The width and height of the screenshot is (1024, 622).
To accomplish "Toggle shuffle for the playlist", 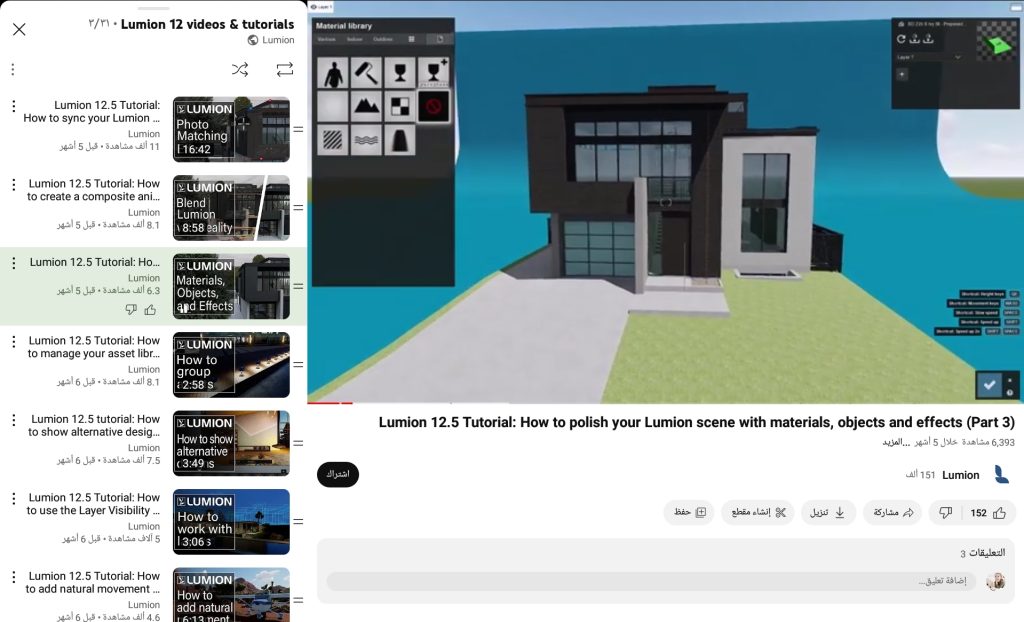I will tap(240, 69).
